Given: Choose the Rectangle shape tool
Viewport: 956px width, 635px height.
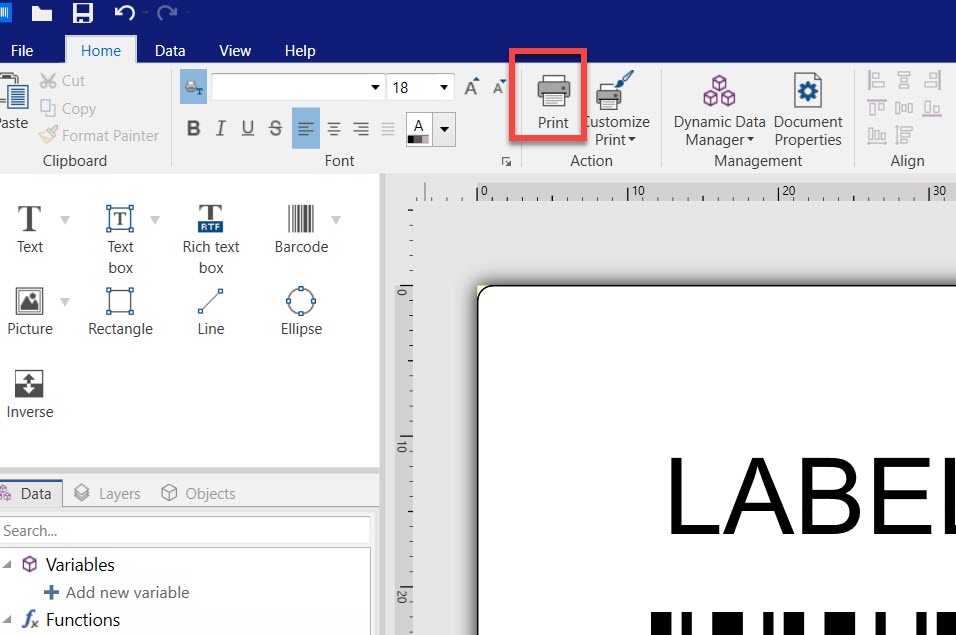Looking at the screenshot, I should (x=120, y=312).
